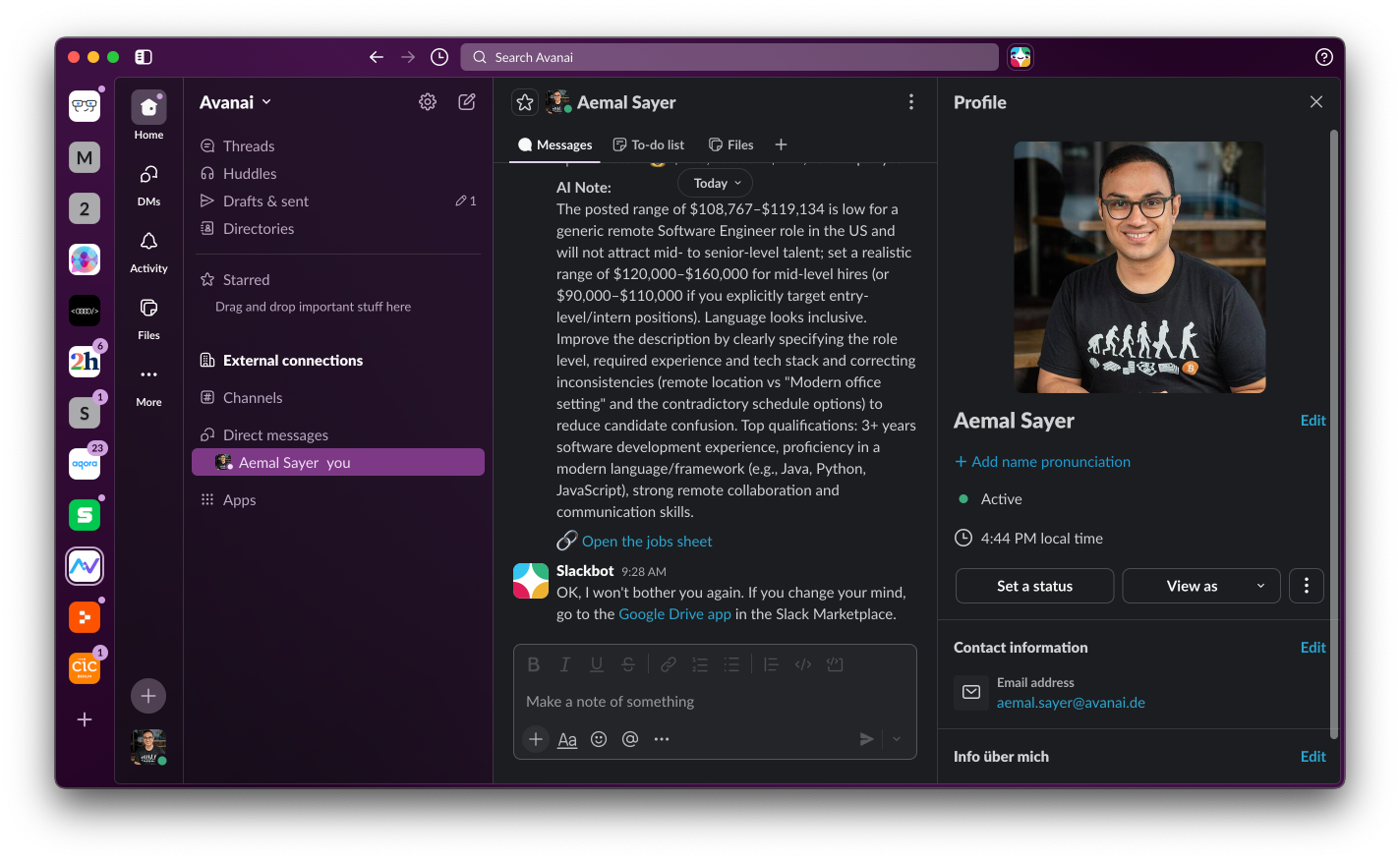
Task: Open the schedule send dropdown arrow
Action: point(897,739)
